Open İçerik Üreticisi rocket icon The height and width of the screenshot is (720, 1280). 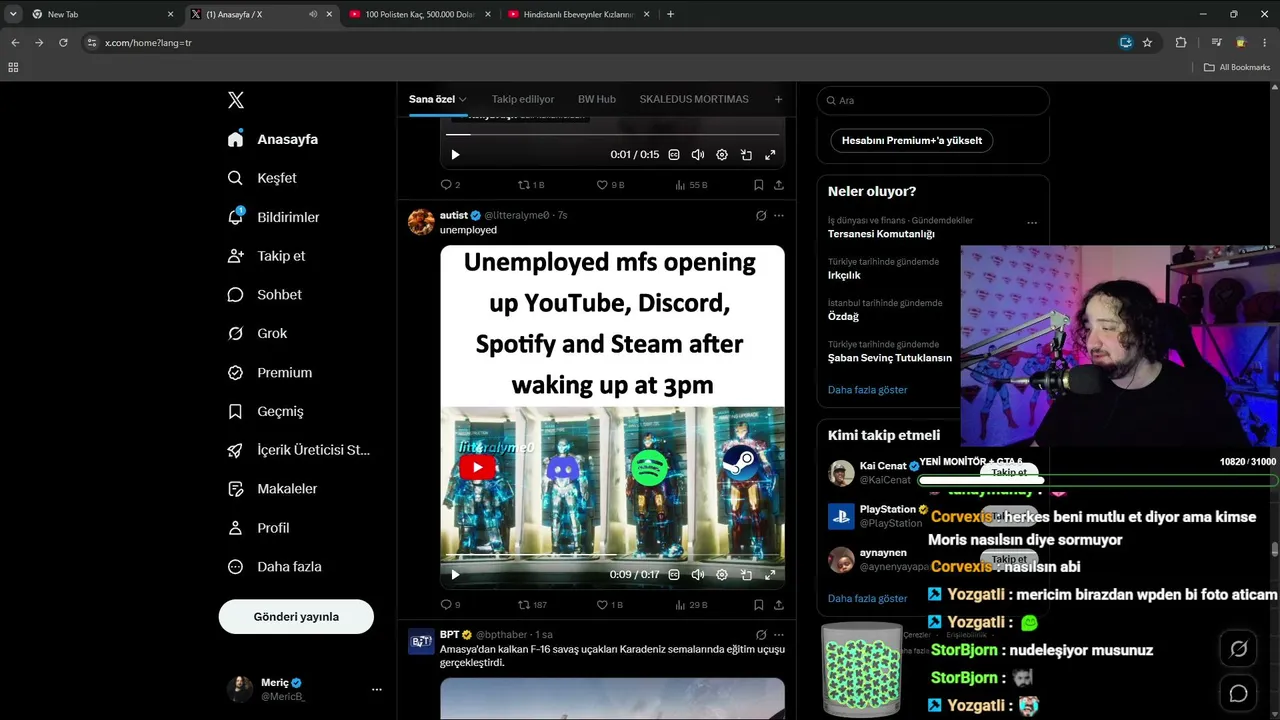point(236,450)
